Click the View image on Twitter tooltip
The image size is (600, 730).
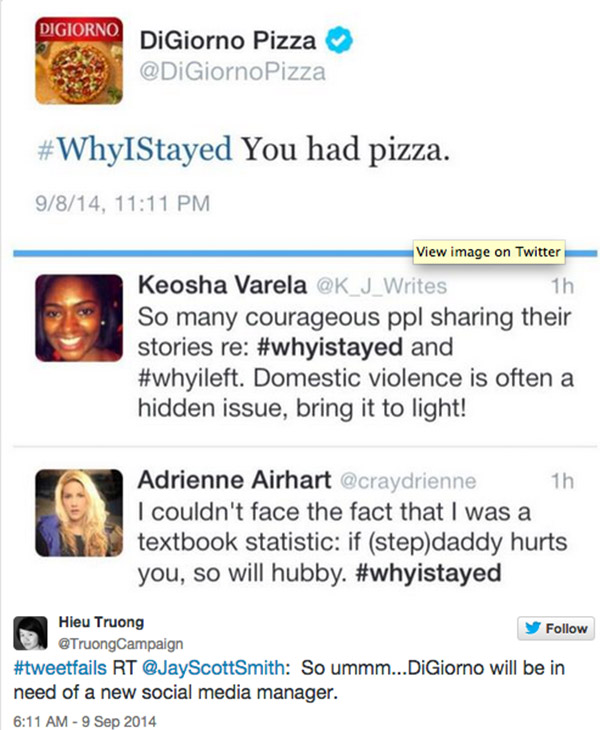[488, 251]
